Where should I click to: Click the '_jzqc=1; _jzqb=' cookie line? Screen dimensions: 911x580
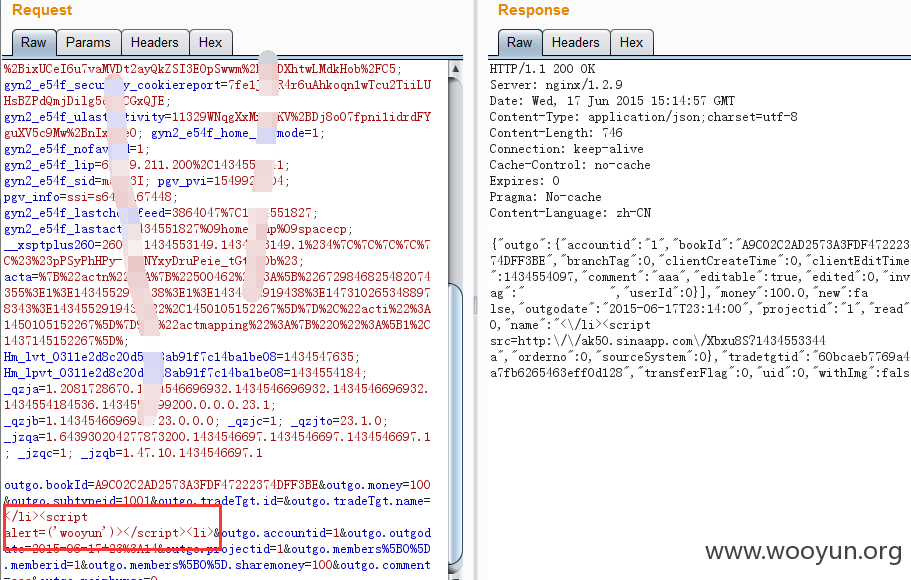pyautogui.click(x=133, y=453)
